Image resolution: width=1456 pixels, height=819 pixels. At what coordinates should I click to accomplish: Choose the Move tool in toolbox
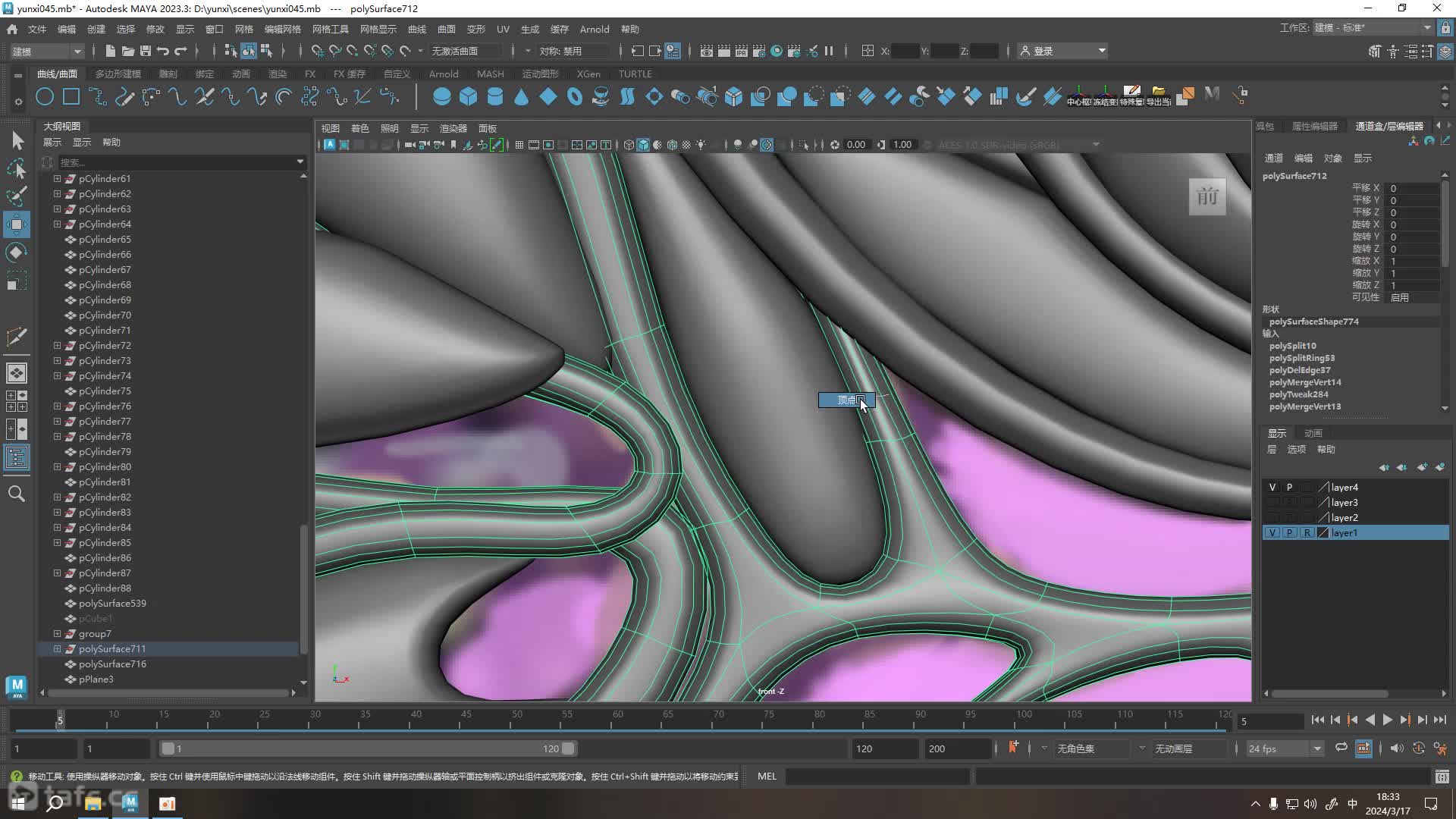point(17,224)
